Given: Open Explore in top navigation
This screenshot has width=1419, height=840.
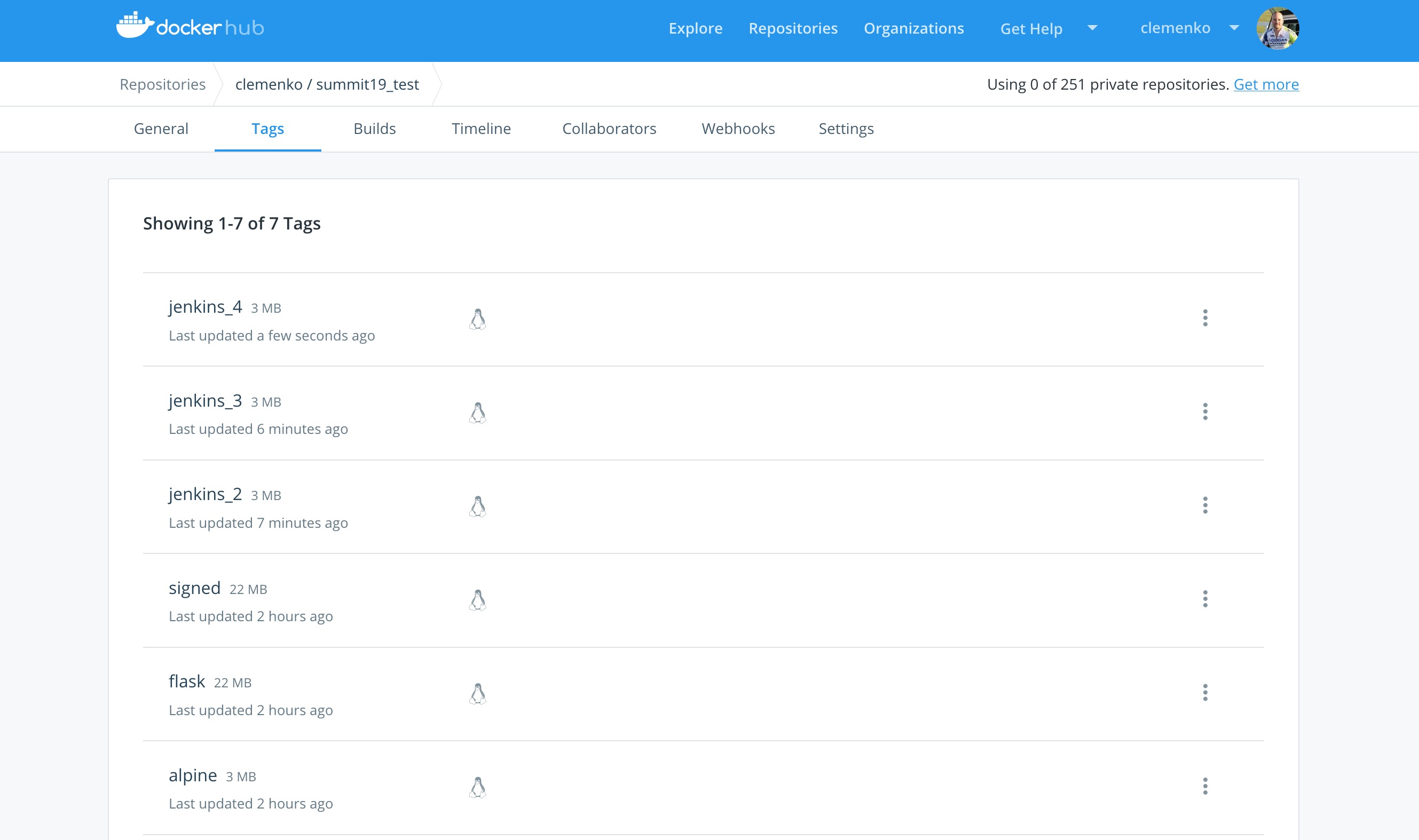Looking at the screenshot, I should [x=695, y=28].
